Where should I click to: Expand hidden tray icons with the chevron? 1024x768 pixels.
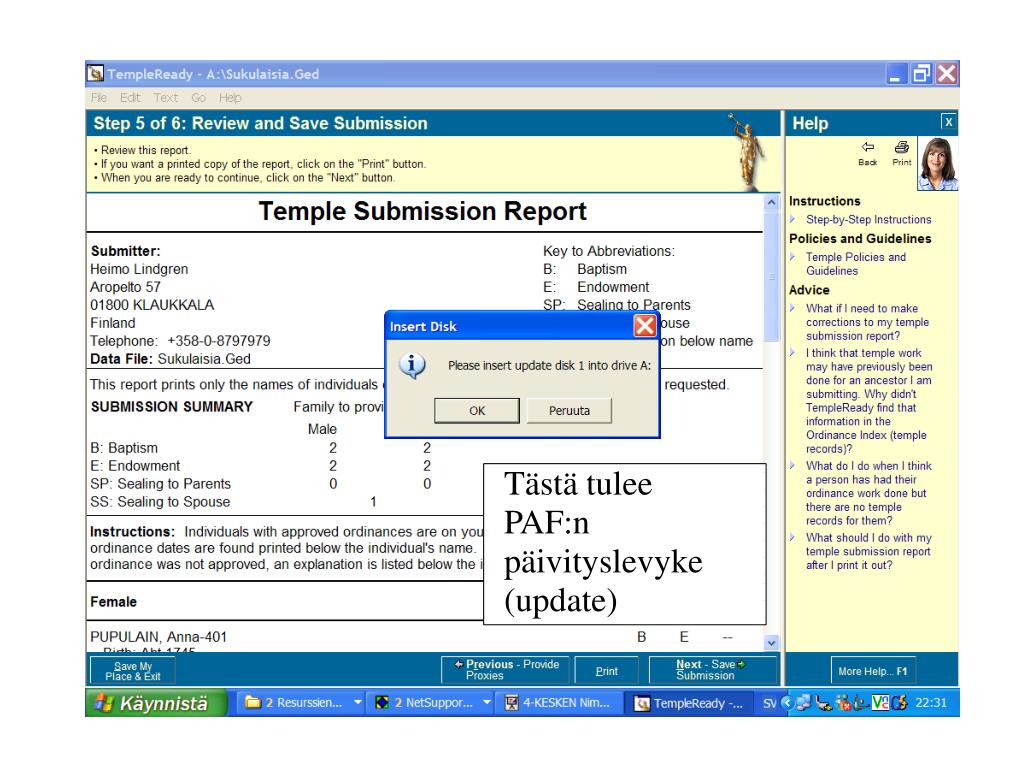click(x=787, y=703)
